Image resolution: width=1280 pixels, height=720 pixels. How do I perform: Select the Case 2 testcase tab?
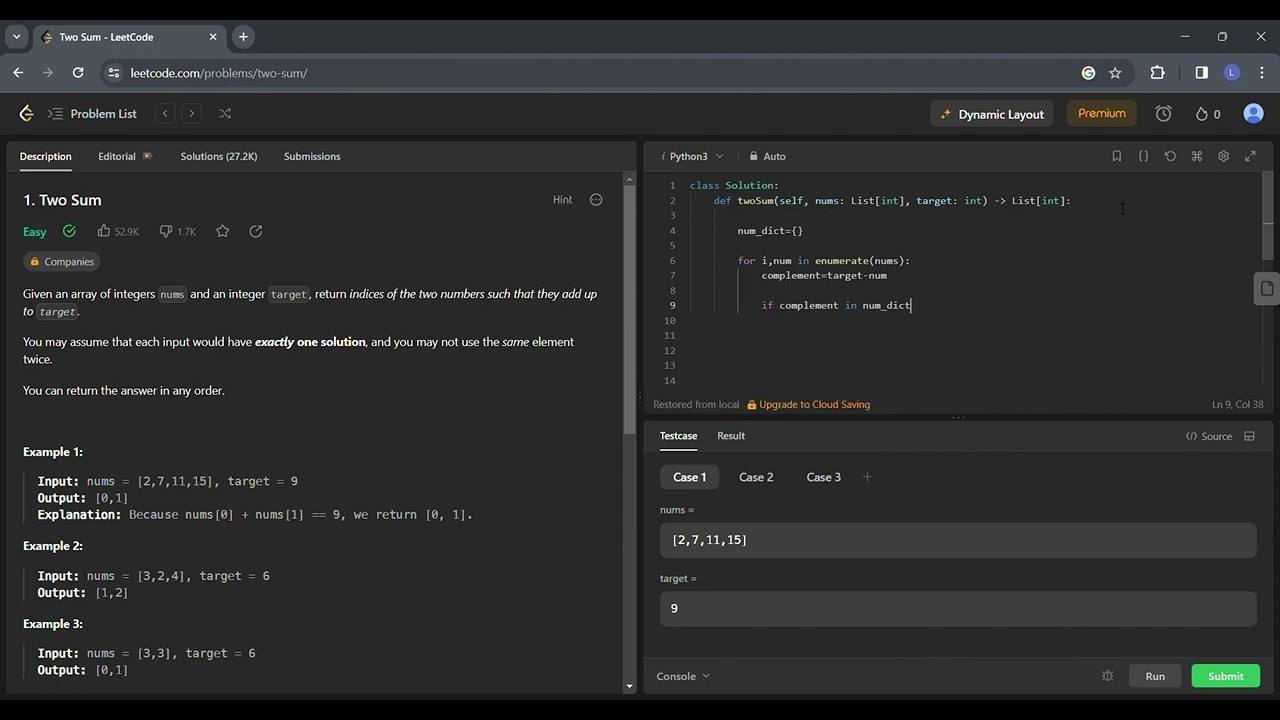pyautogui.click(x=756, y=477)
